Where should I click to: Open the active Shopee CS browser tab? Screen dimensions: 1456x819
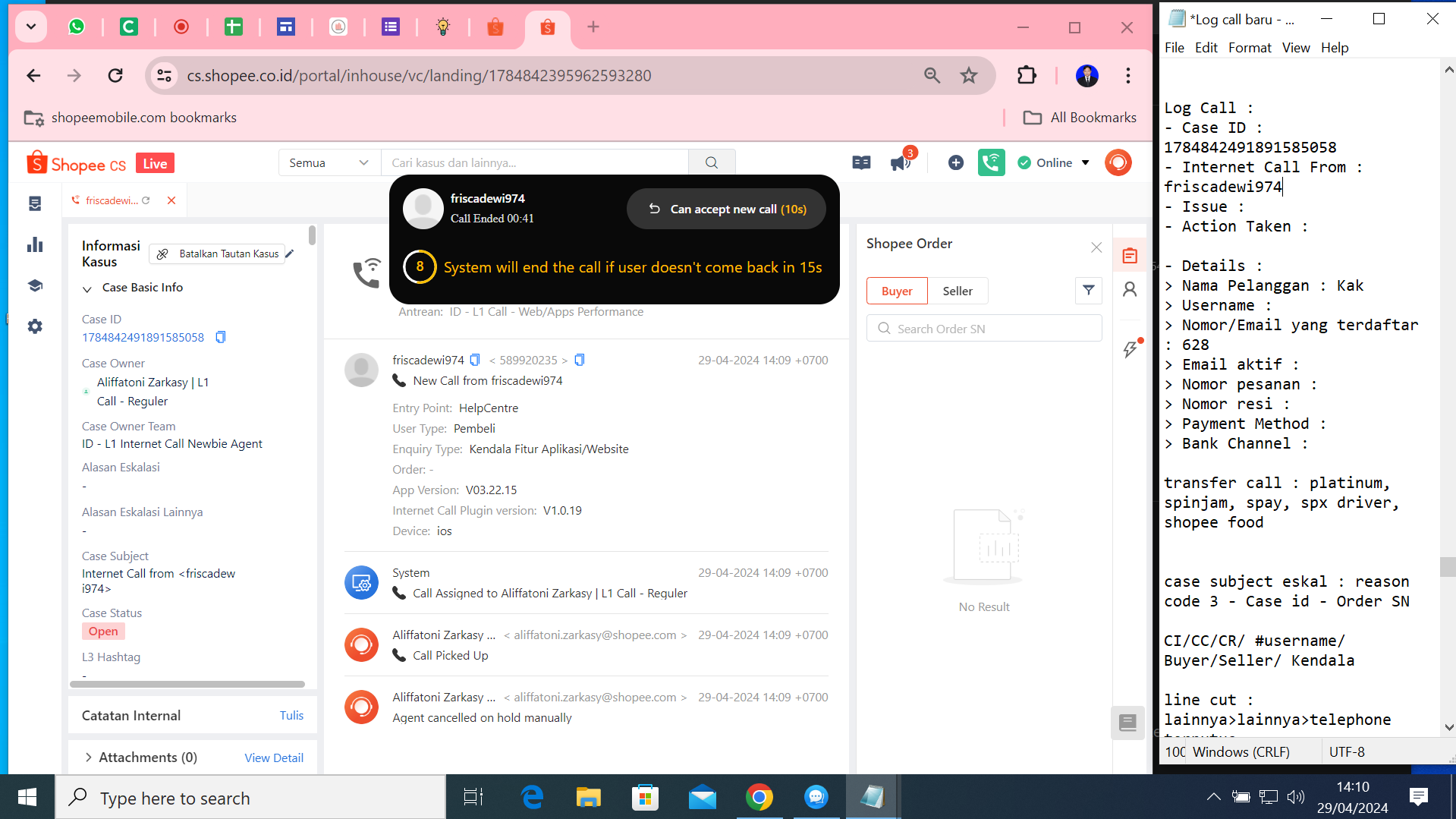pos(547,27)
